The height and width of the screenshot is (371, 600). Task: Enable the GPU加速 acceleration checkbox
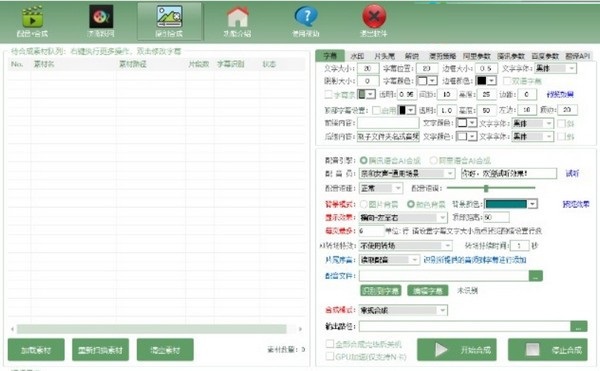click(x=329, y=356)
